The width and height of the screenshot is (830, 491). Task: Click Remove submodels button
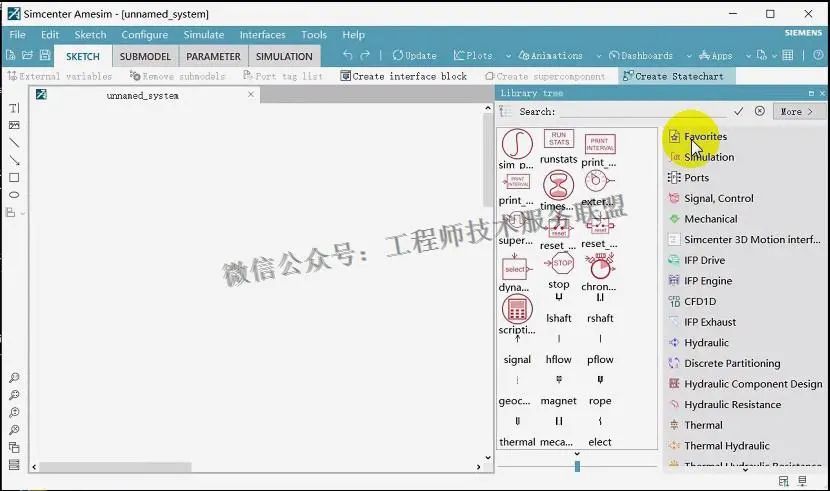[178, 76]
